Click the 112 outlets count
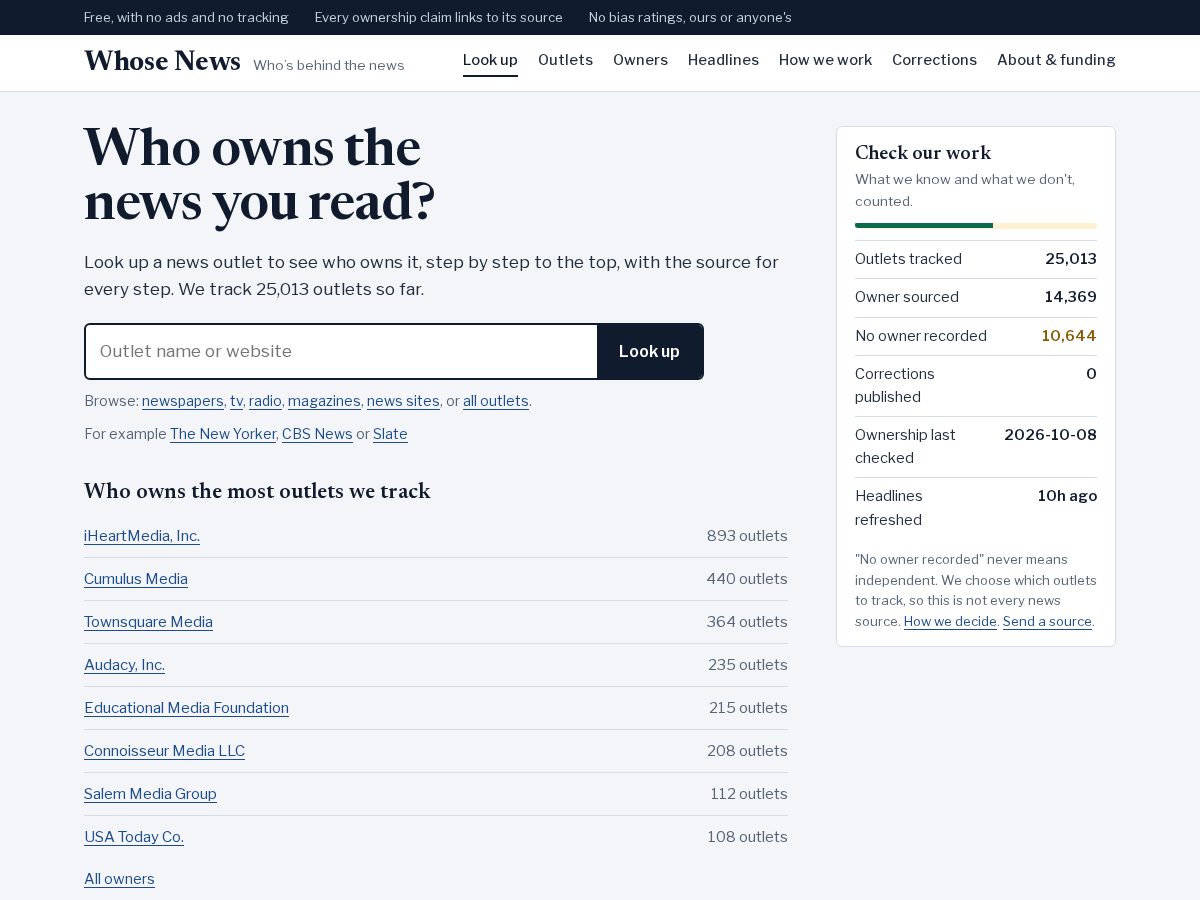Image resolution: width=1200 pixels, height=900 pixels. [749, 794]
